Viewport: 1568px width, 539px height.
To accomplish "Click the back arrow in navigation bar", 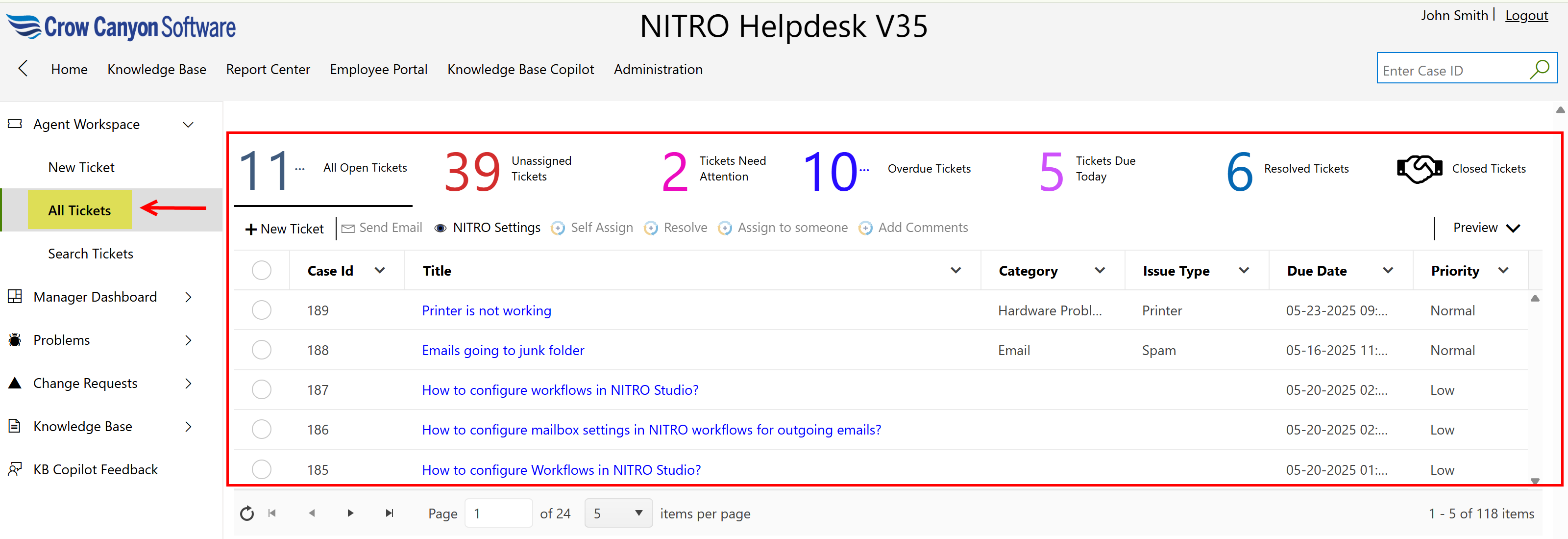I will pyautogui.click(x=23, y=69).
